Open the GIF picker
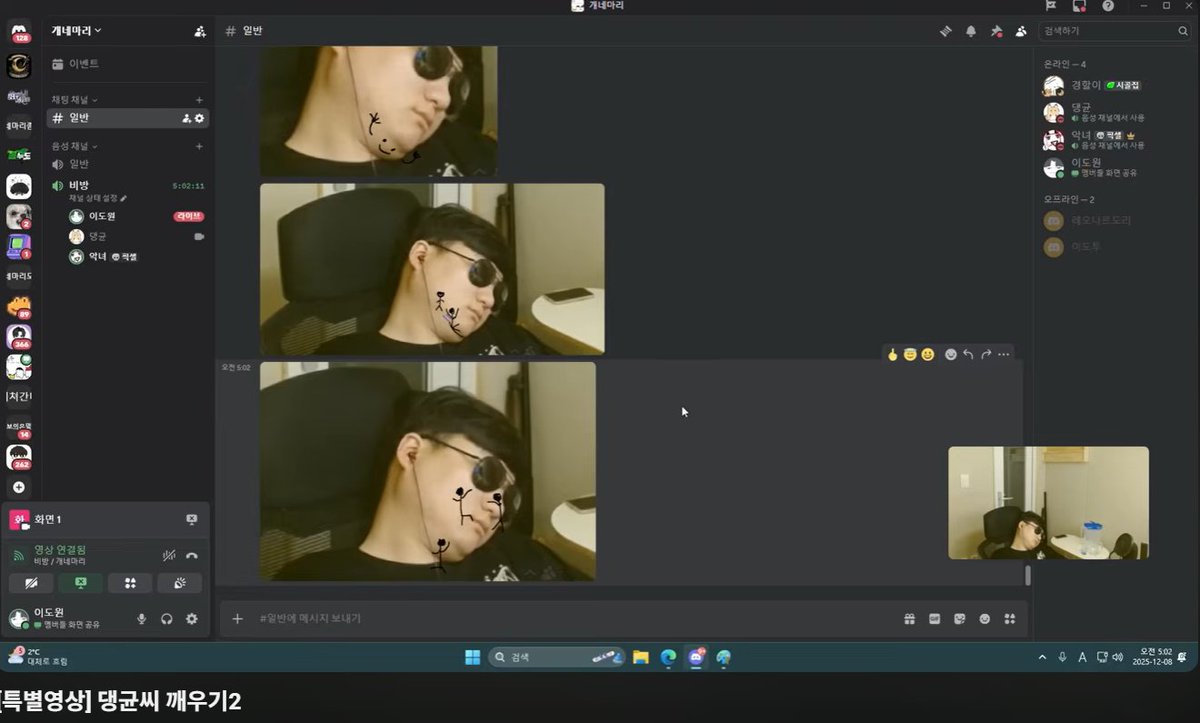The height and width of the screenshot is (723, 1200). 934,619
